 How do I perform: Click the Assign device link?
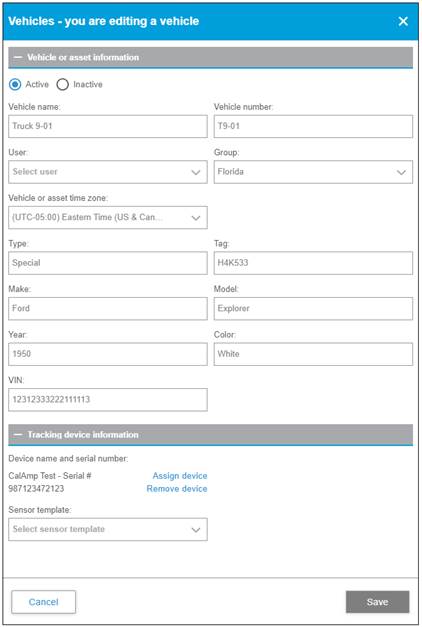[180, 476]
